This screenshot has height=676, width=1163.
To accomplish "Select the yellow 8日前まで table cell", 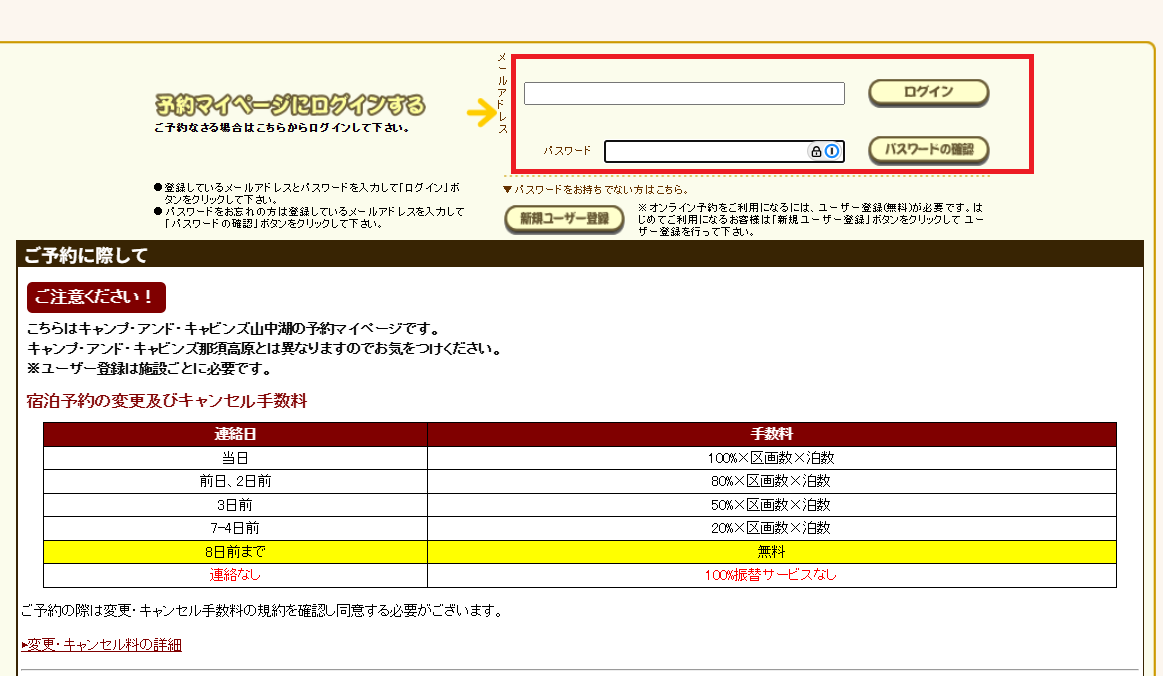I will pyautogui.click(x=235, y=552).
